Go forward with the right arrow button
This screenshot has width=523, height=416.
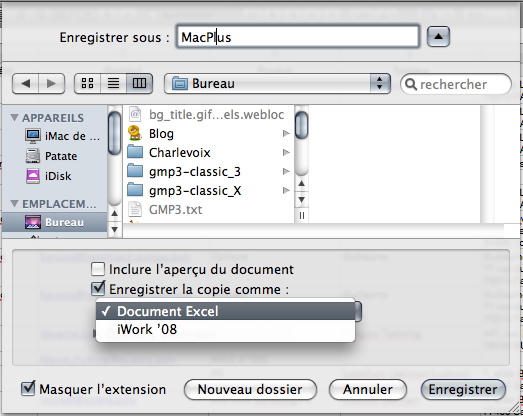coord(51,83)
